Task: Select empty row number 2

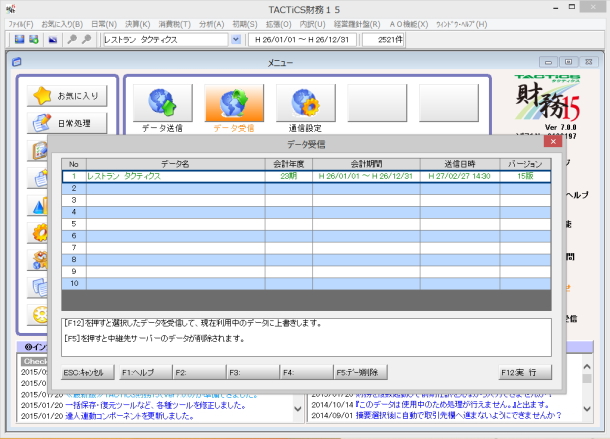Action: tap(306, 188)
